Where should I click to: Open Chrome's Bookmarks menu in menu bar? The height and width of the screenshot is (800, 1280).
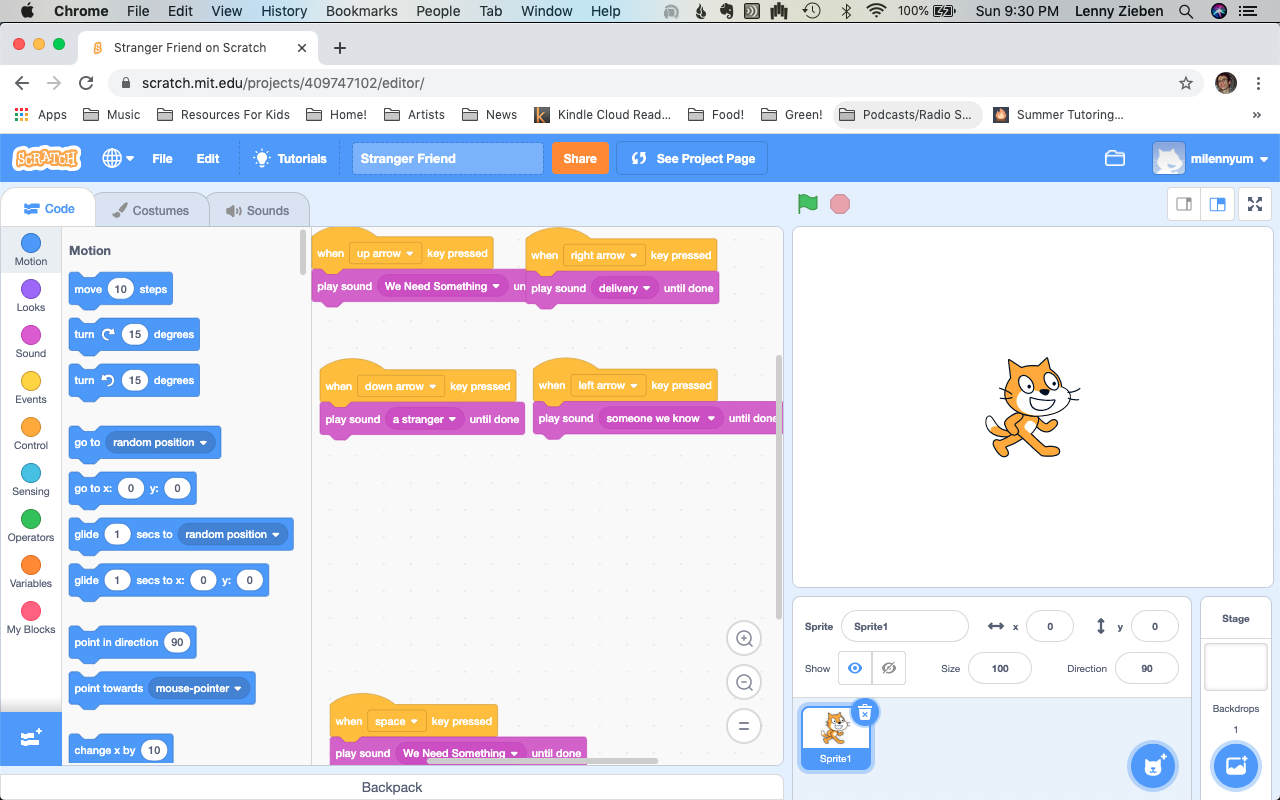click(x=362, y=11)
